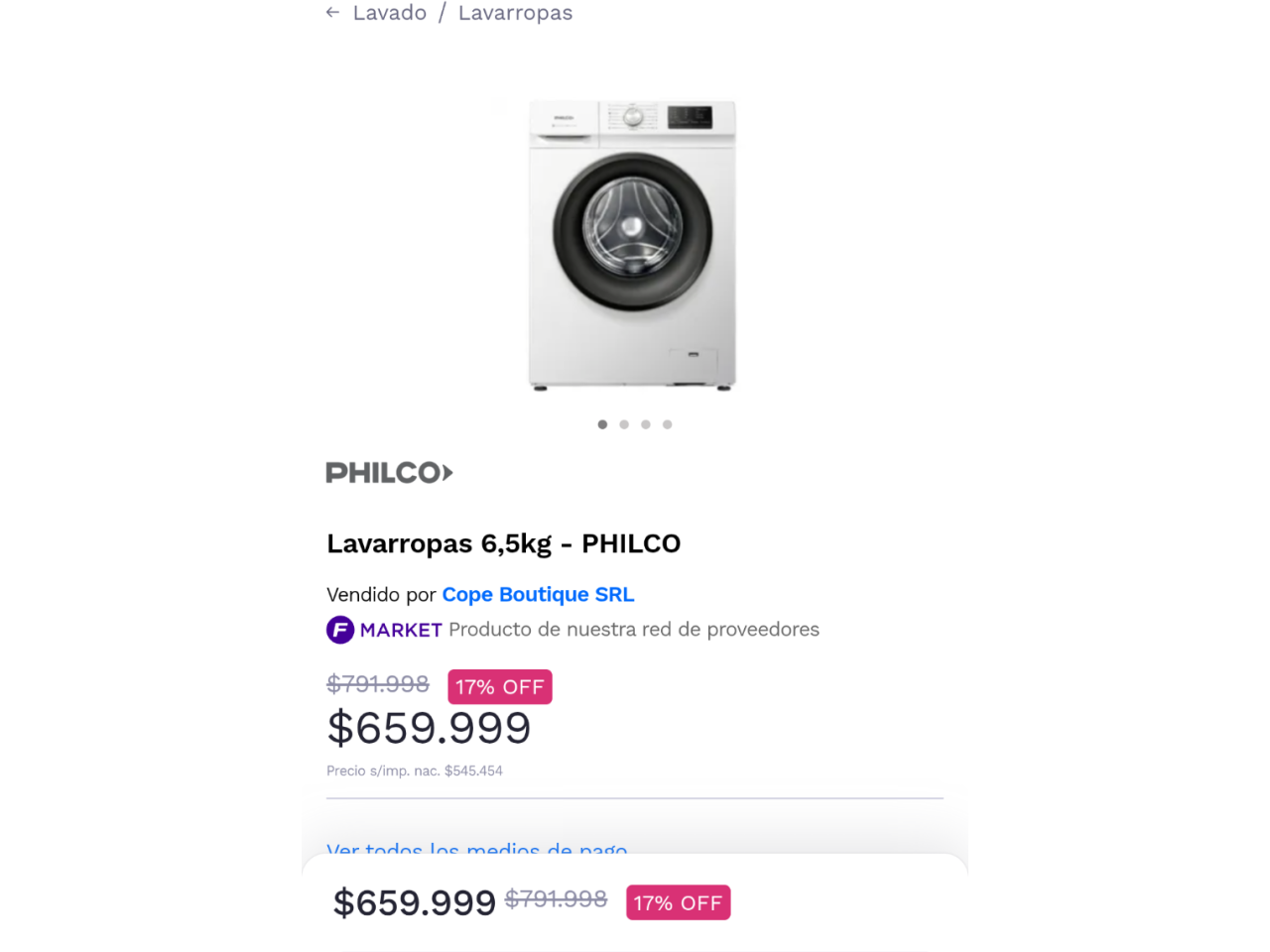Click the 17% OFF badge in bottom bar
Viewport: 1270px width, 952px height.
click(x=678, y=903)
